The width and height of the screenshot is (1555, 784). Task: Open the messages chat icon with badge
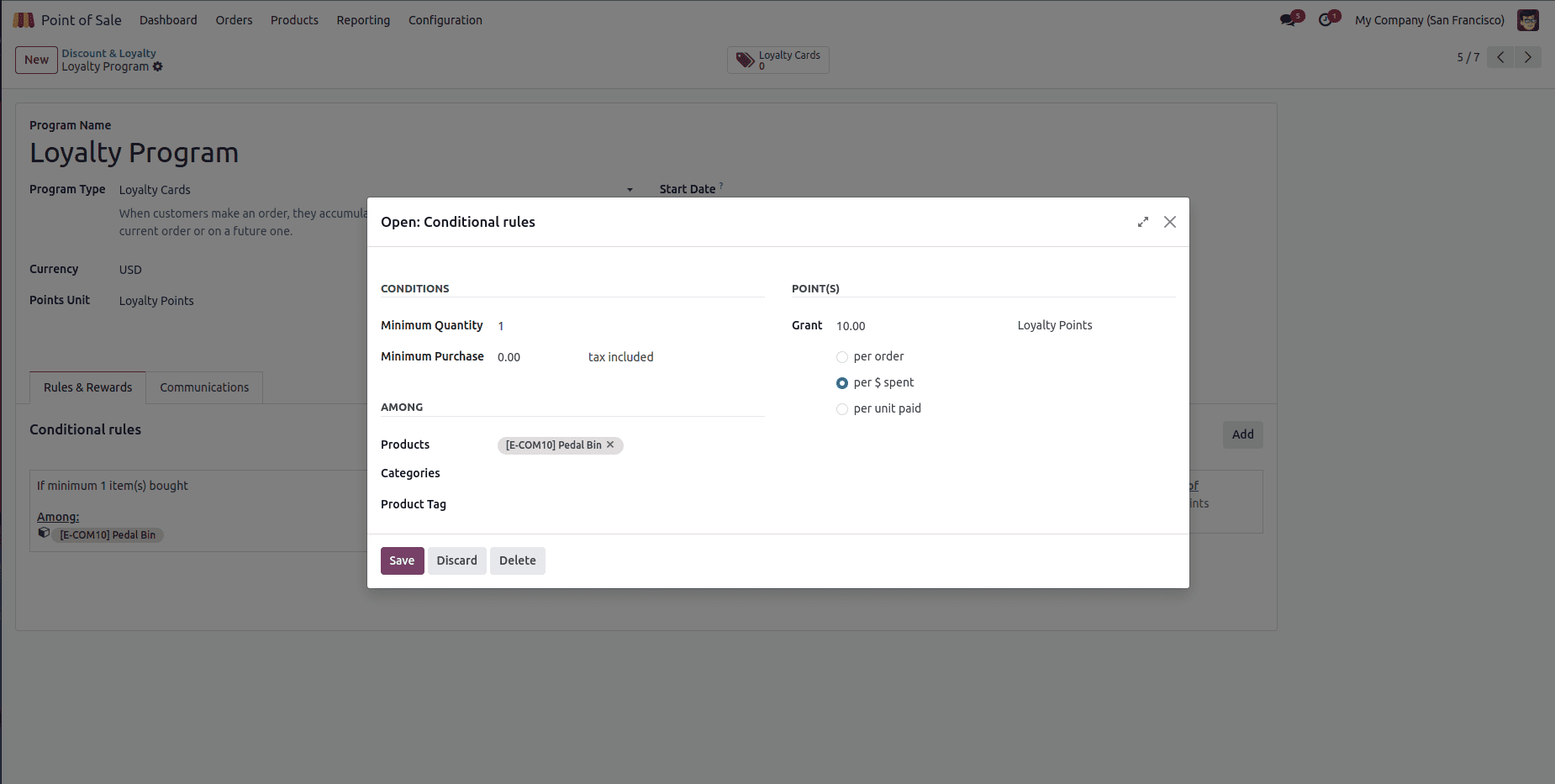[x=1289, y=19]
